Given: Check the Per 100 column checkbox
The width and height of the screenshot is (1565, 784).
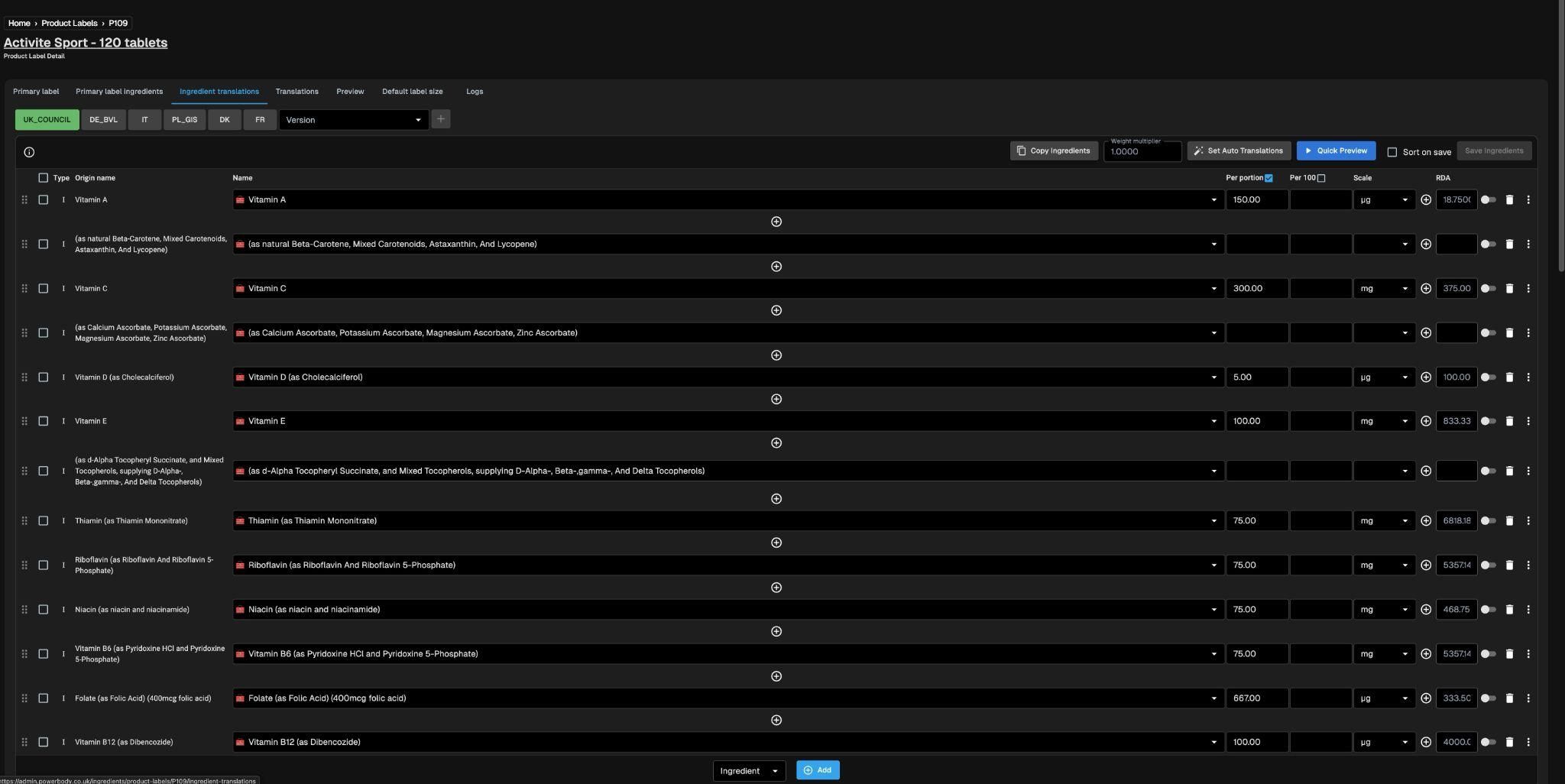Looking at the screenshot, I should pos(1321,178).
